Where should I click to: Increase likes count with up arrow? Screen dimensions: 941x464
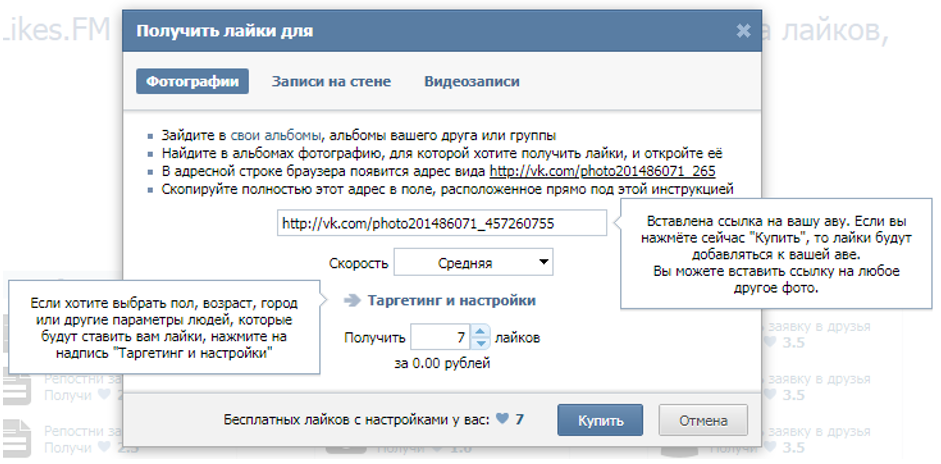point(480,331)
